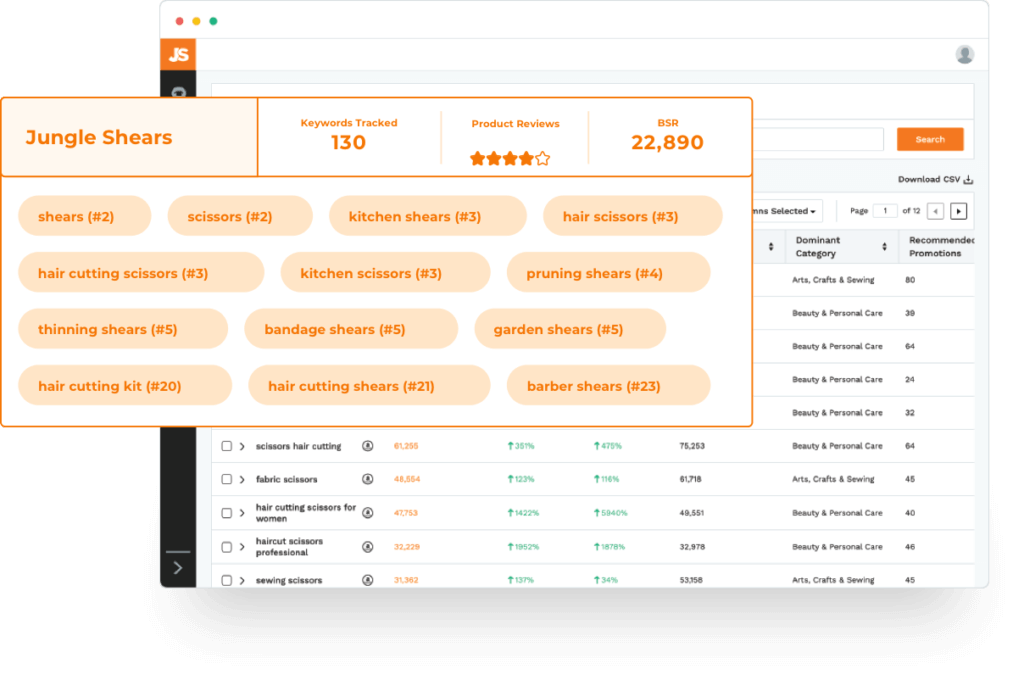Screen dimensions: 1024x680
Task: Click the Recommended Promotions column header
Action: (940, 247)
